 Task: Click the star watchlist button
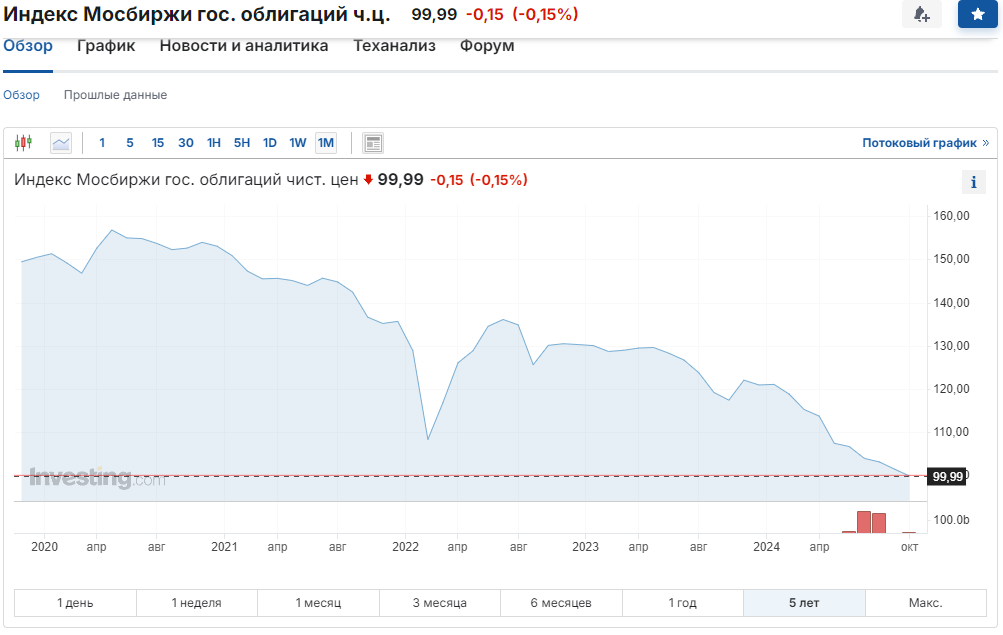(x=977, y=15)
